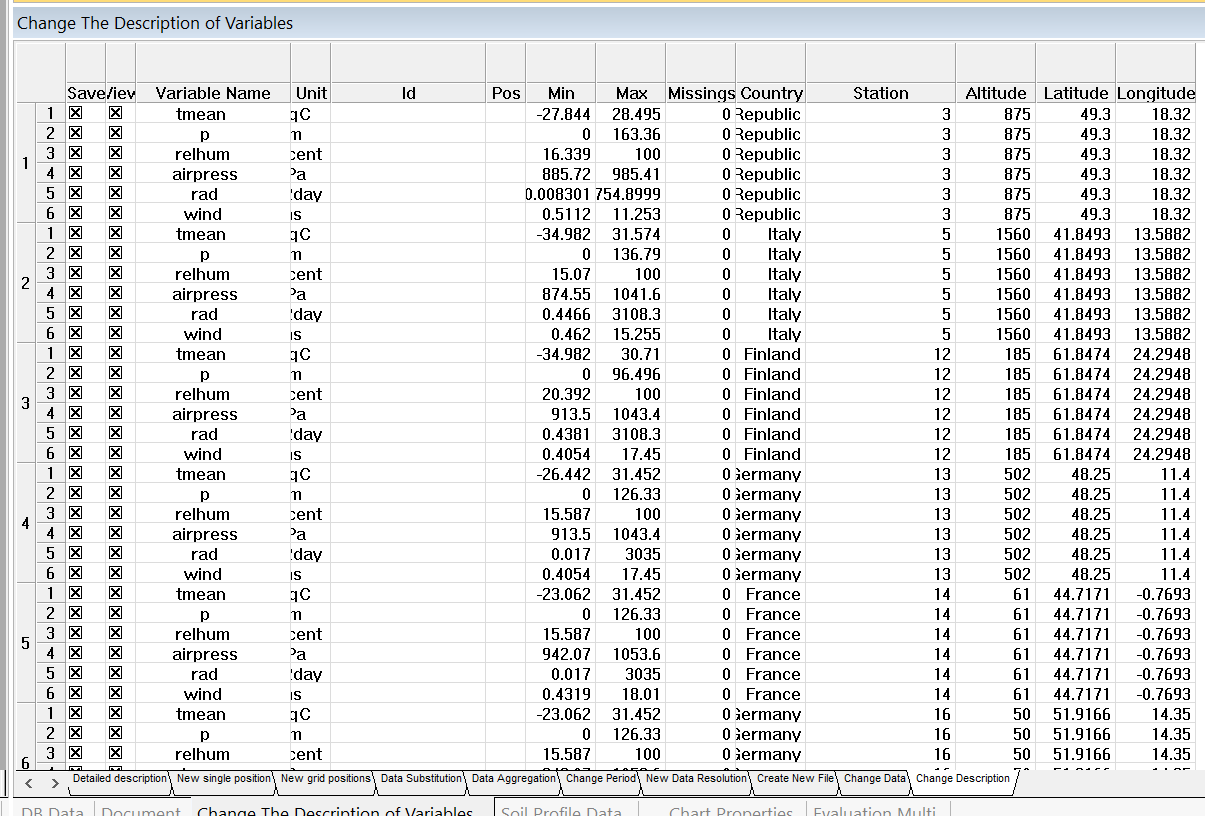Select the Min value -26.442
Image resolution: width=1205 pixels, height=816 pixels.
[x=564, y=474]
